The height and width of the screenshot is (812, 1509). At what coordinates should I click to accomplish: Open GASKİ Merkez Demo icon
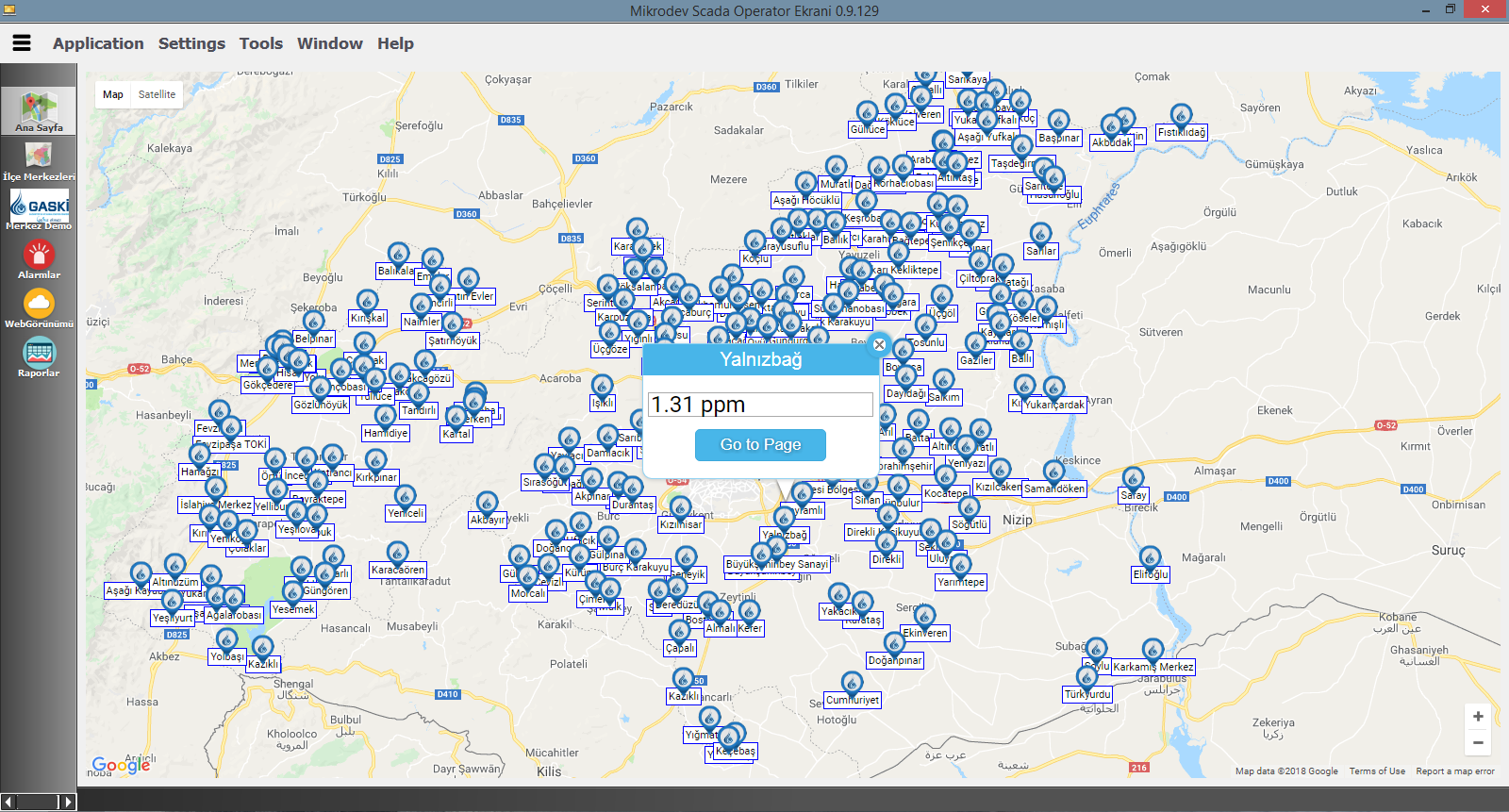point(39,209)
